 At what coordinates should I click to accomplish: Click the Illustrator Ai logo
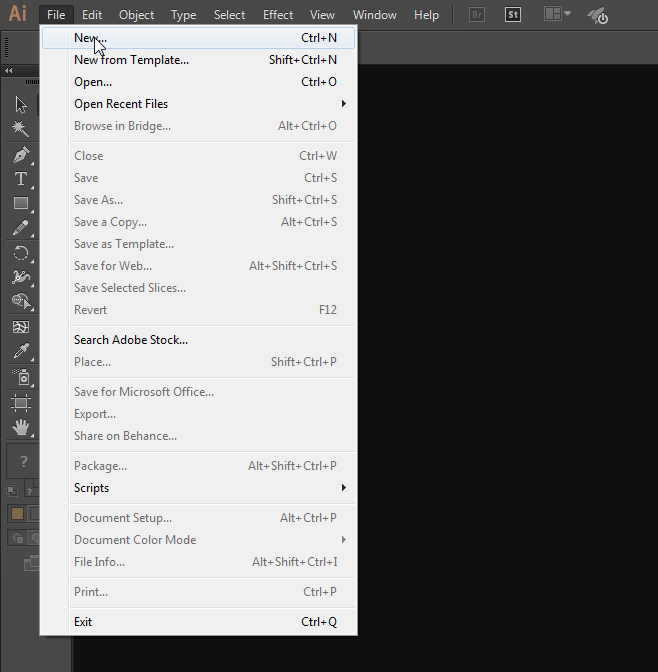[18, 13]
